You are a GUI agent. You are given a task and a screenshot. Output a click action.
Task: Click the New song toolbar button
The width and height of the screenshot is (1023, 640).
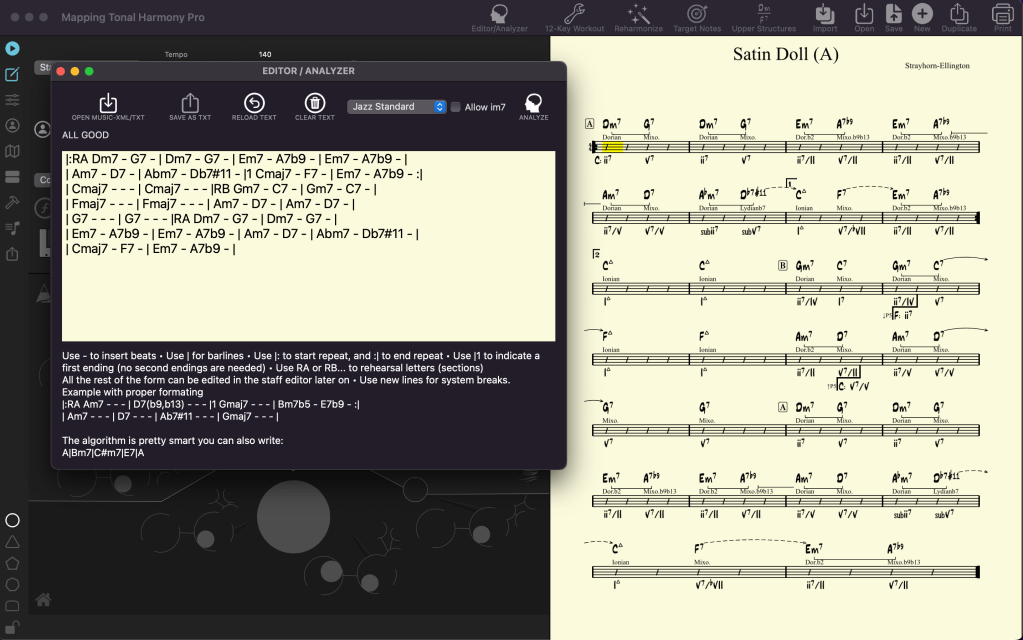[x=922, y=14]
